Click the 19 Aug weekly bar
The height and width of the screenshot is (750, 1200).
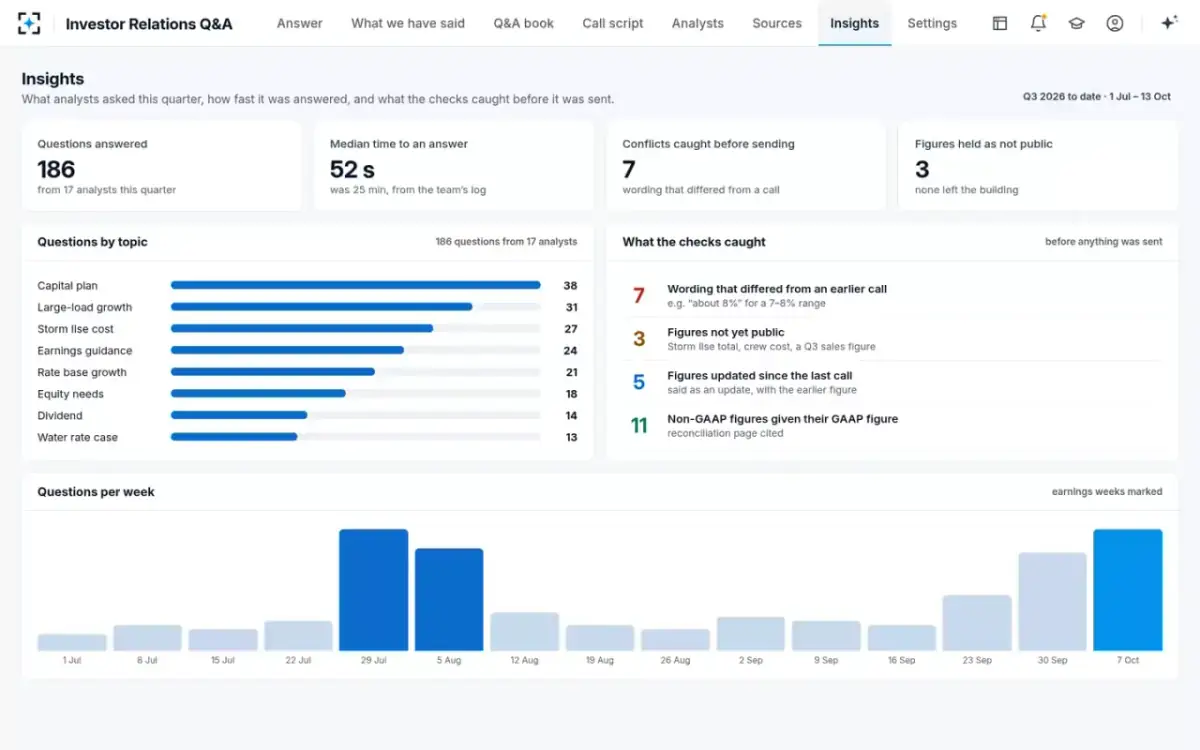tap(600, 638)
